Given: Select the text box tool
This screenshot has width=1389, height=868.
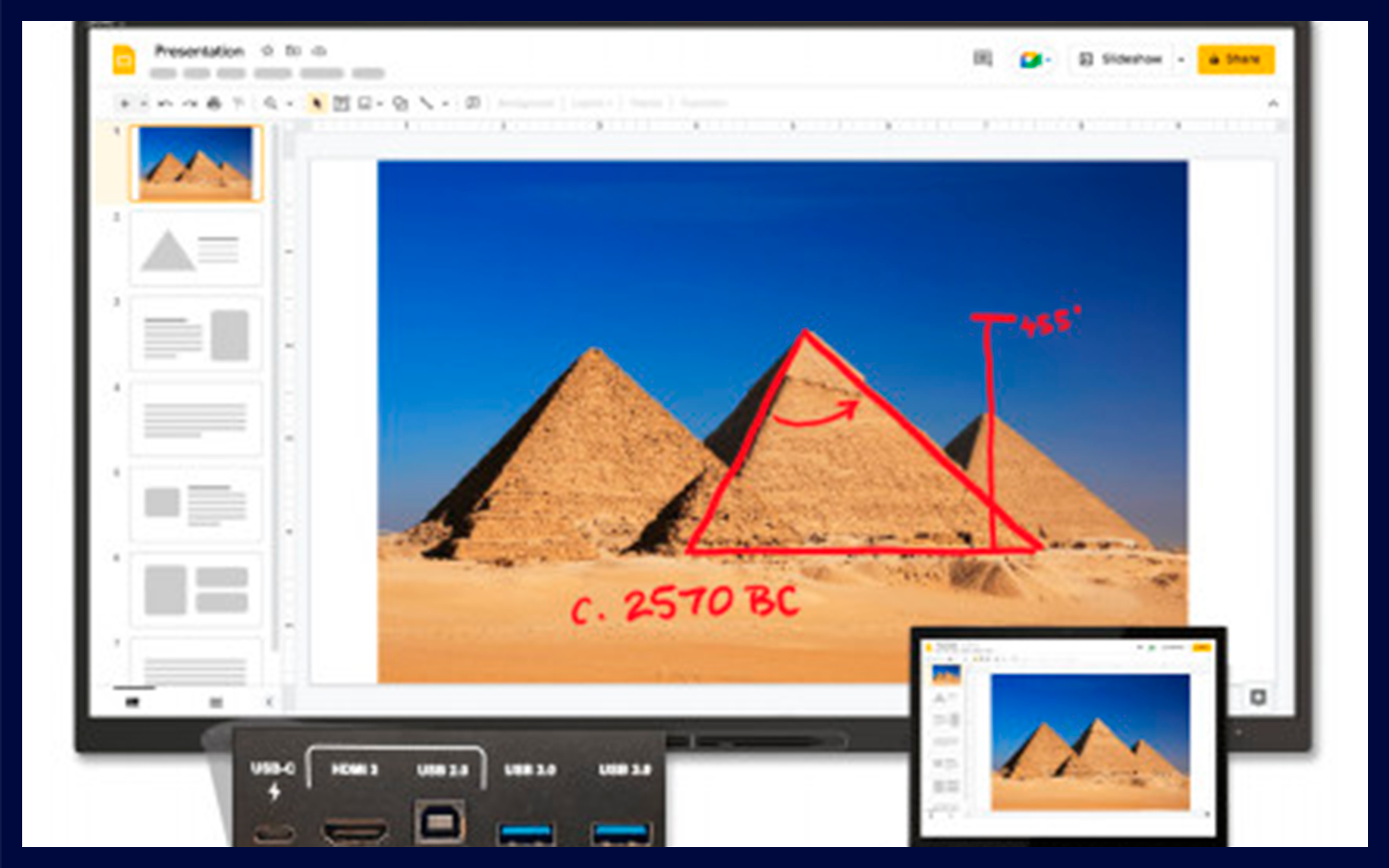Looking at the screenshot, I should (341, 103).
